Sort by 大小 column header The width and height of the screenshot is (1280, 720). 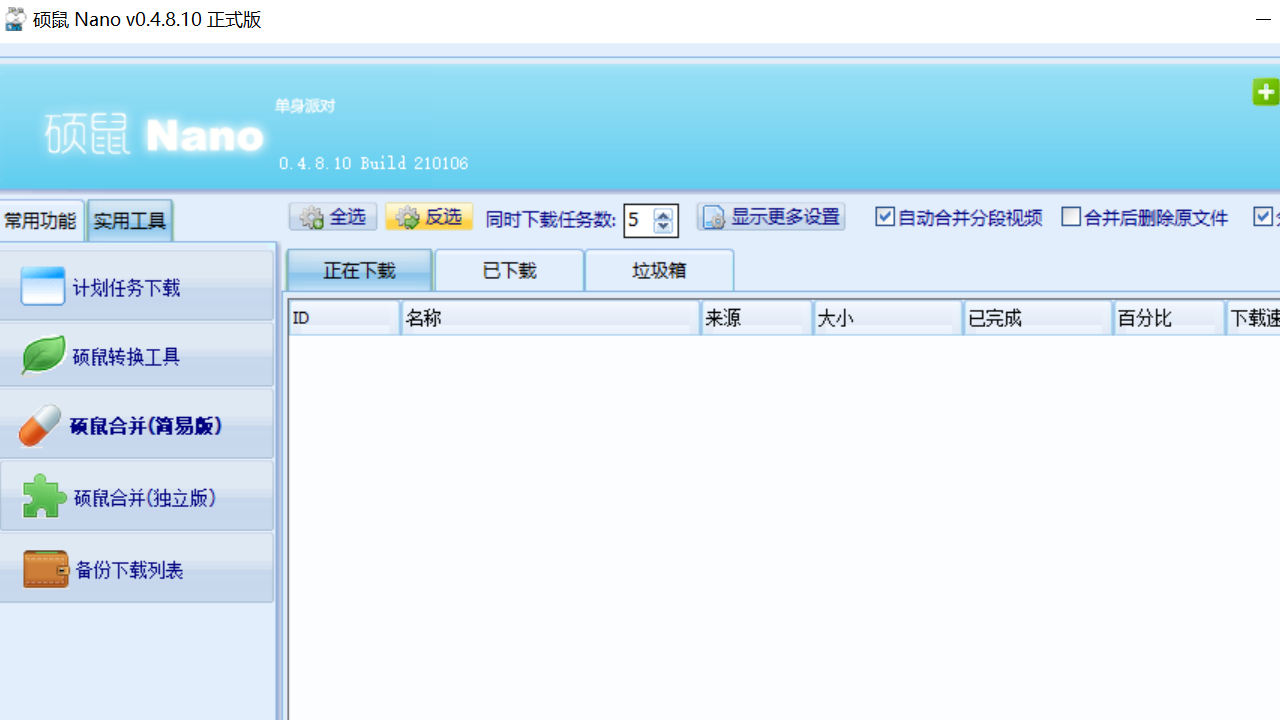coord(888,318)
